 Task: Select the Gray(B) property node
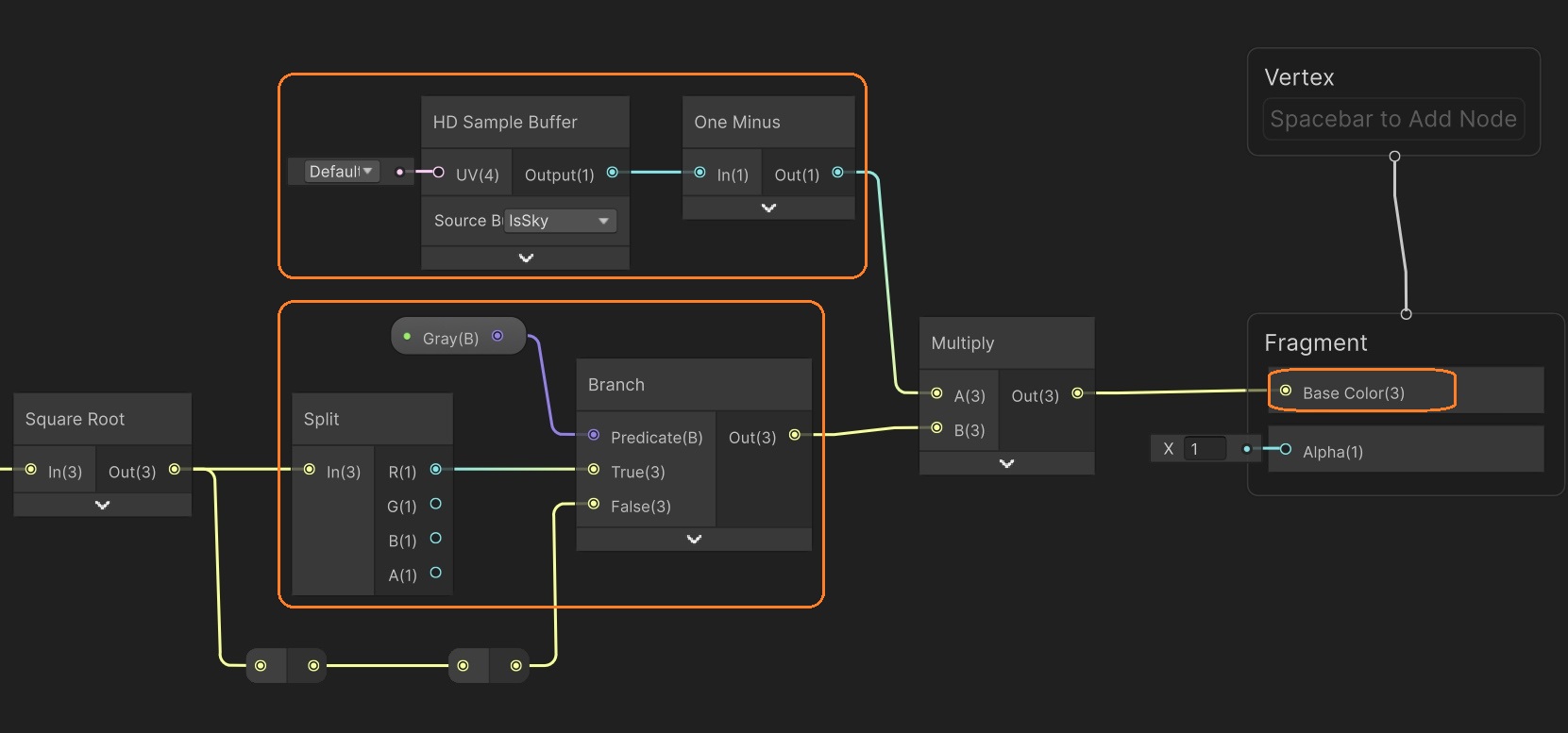click(x=450, y=338)
